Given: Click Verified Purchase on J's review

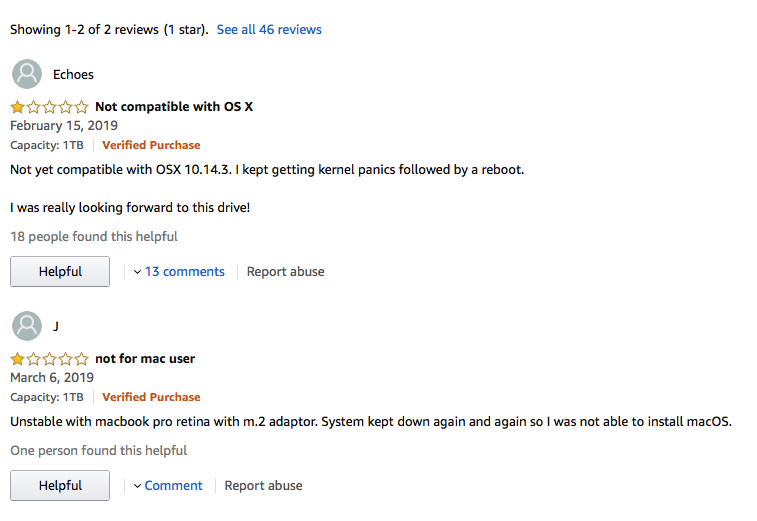Looking at the screenshot, I should tap(151, 397).
